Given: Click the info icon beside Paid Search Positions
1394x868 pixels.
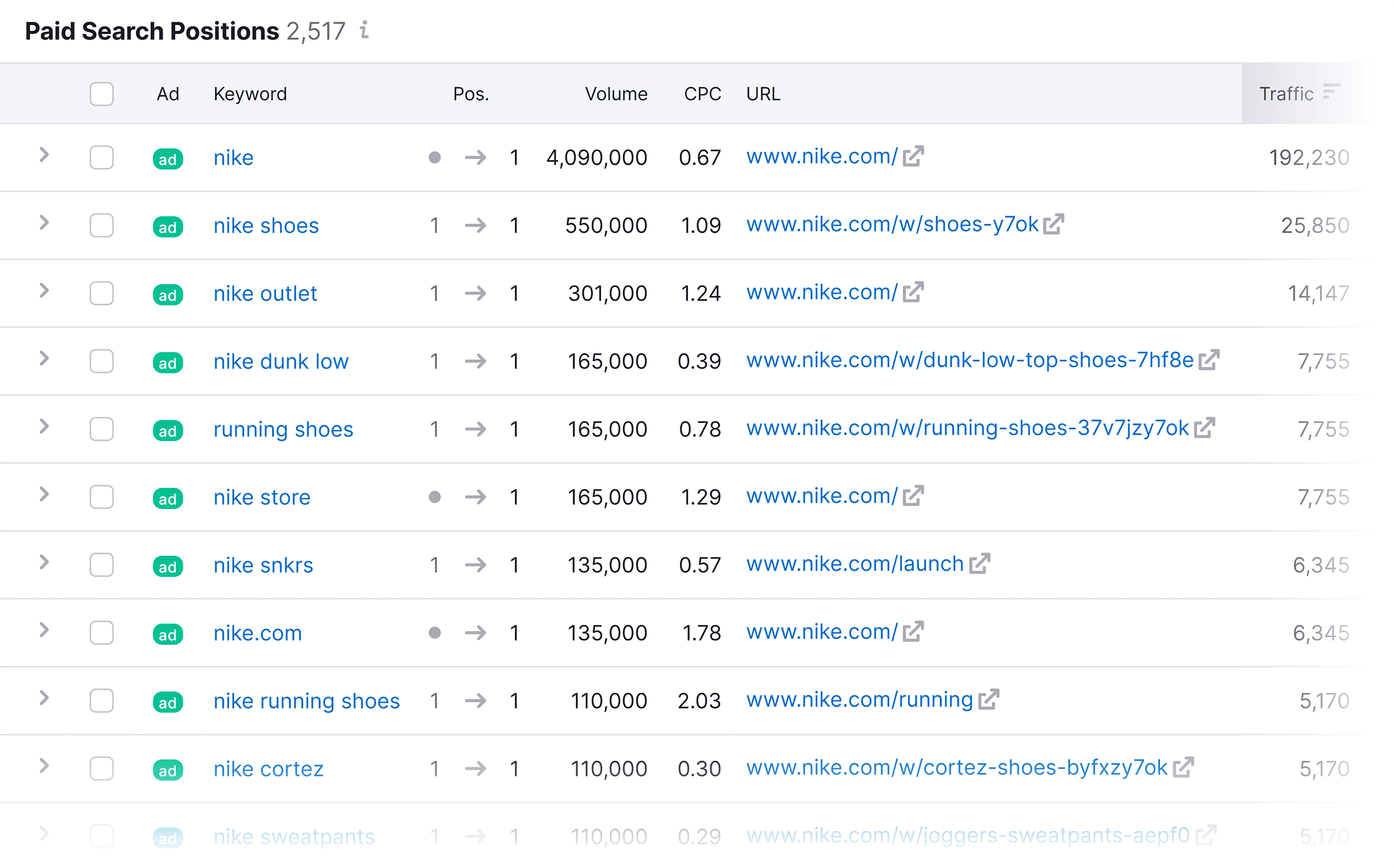Looking at the screenshot, I should click(x=364, y=32).
